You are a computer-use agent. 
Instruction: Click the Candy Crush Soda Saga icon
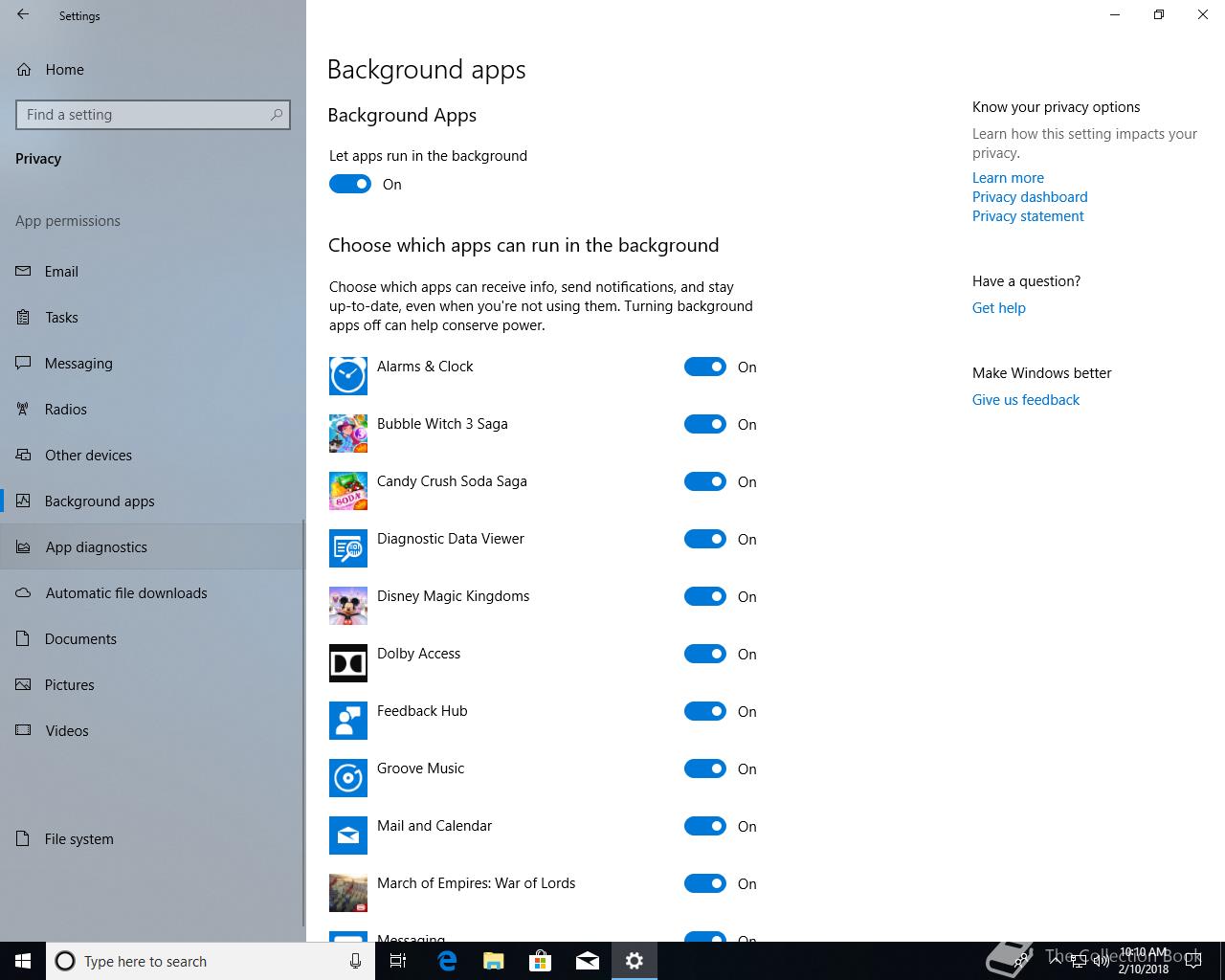click(x=348, y=491)
